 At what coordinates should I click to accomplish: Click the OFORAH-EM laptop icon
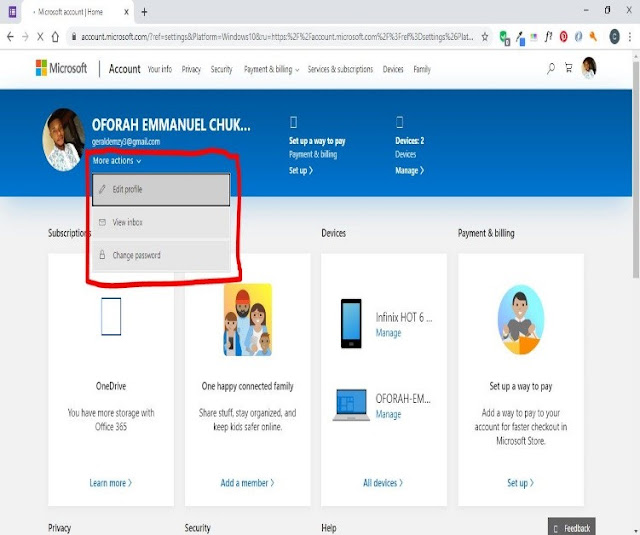[x=351, y=405]
